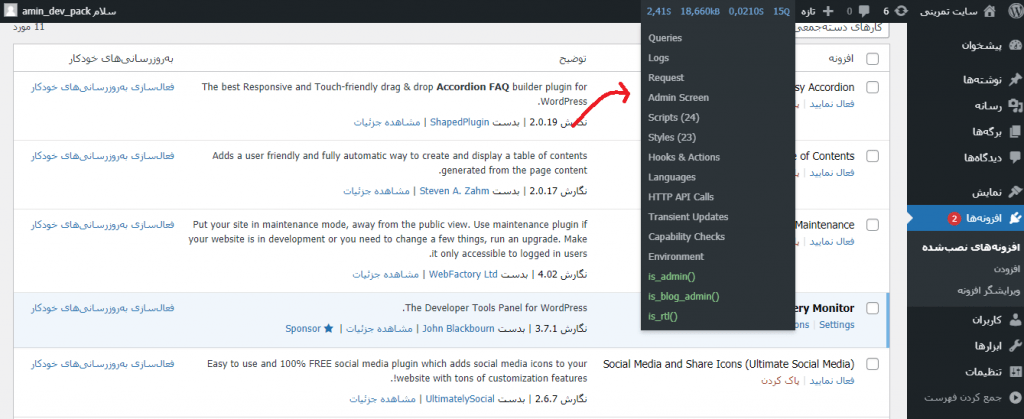1024x419 pixels.
Task: Click the plus icon next to تازه
Action: 828,10
